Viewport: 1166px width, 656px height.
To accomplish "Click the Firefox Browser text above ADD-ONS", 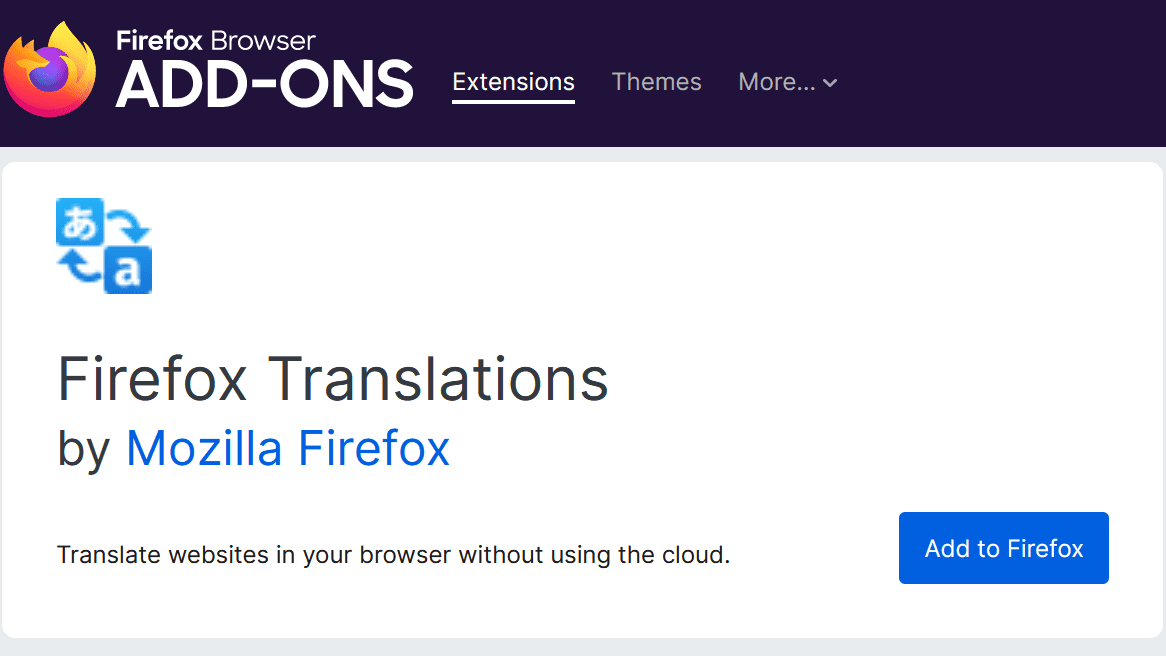I will click(x=216, y=41).
